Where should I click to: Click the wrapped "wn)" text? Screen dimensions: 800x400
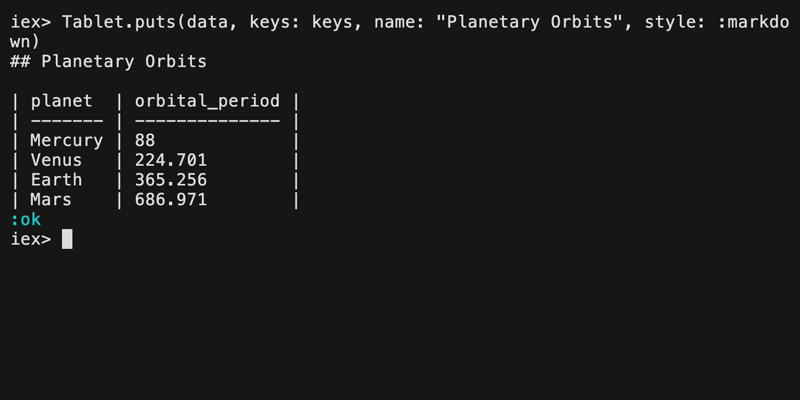click(x=25, y=41)
